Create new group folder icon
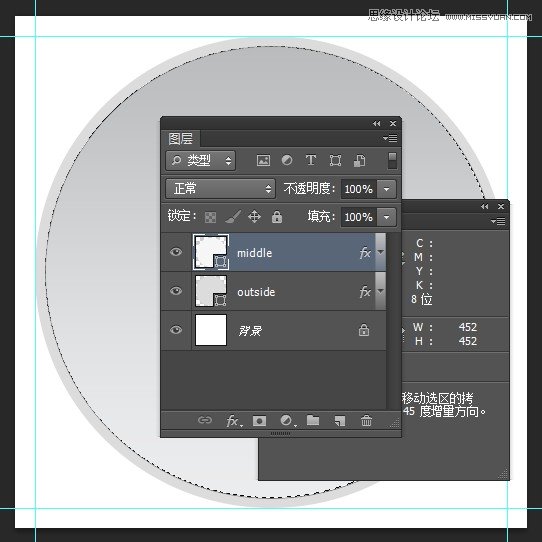The height and width of the screenshot is (542, 542). 313,420
